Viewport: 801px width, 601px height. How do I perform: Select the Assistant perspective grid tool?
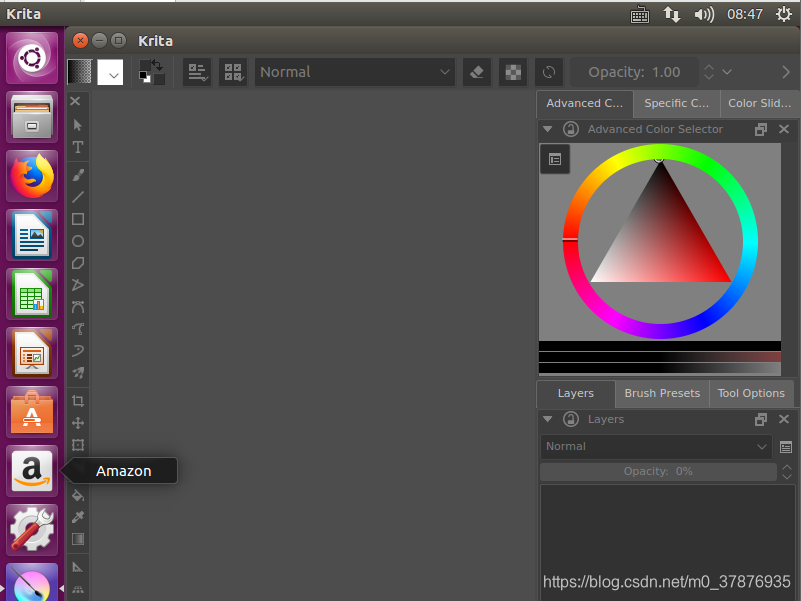(x=78, y=589)
